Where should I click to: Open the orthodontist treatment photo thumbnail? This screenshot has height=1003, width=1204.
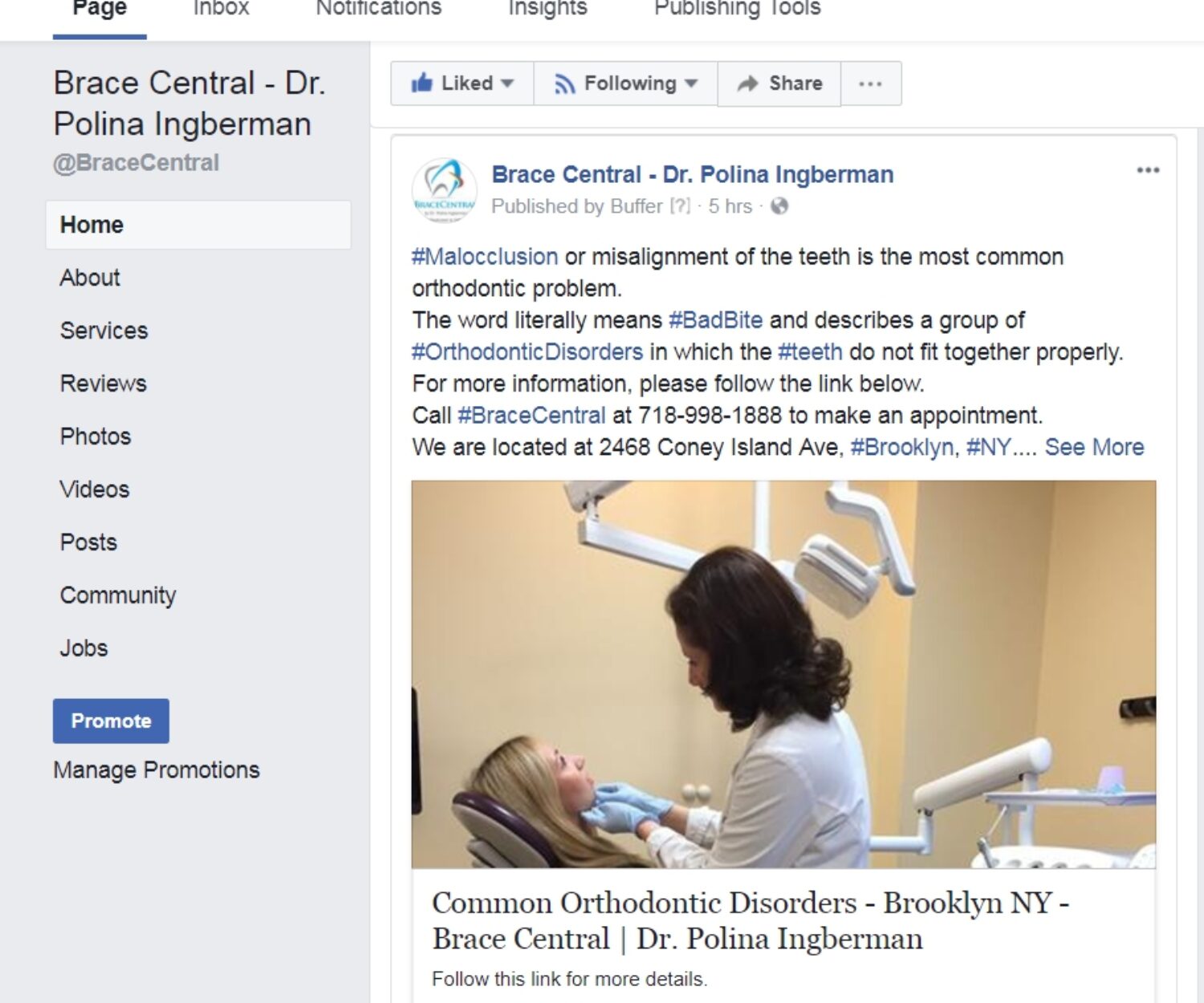tap(783, 674)
